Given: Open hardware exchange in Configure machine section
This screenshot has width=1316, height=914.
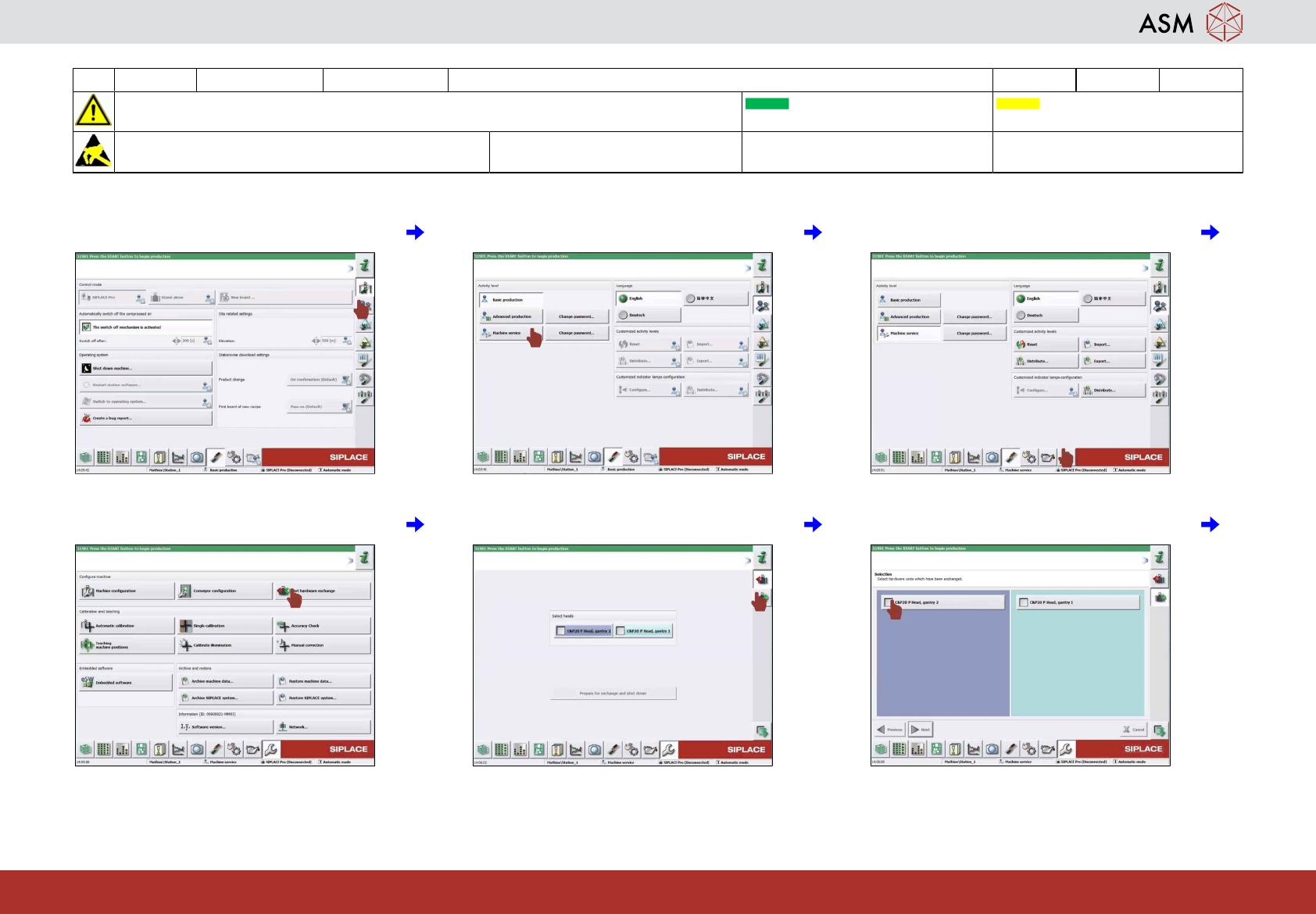Looking at the screenshot, I should point(323,591).
